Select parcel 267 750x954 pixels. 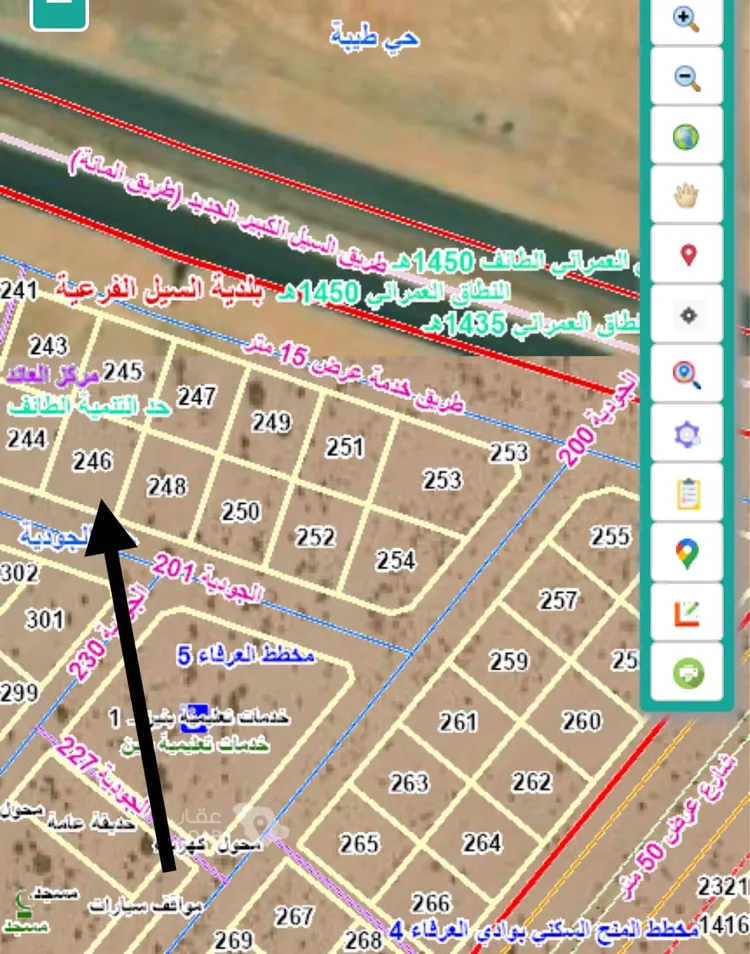tap(294, 916)
